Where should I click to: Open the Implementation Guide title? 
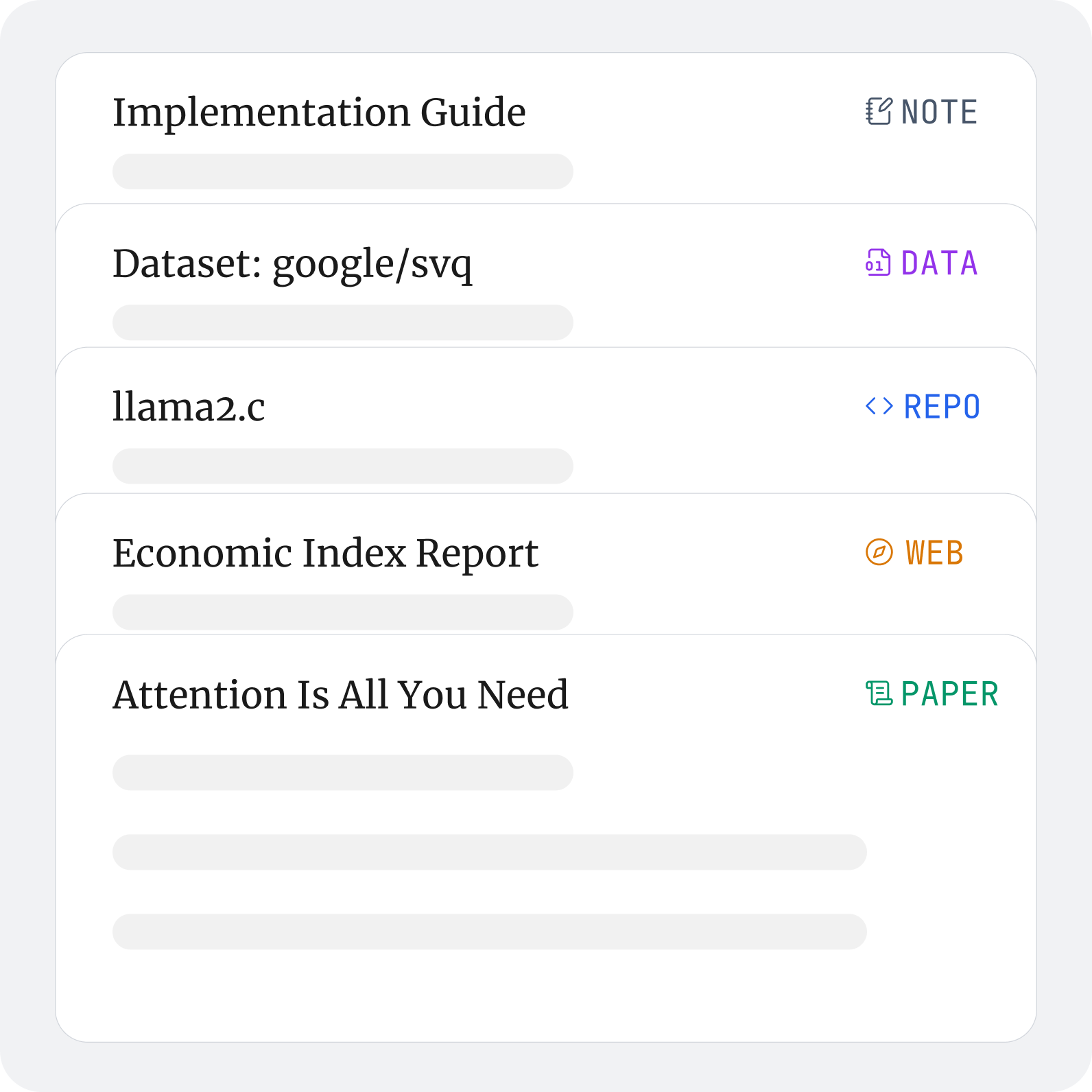tap(319, 112)
